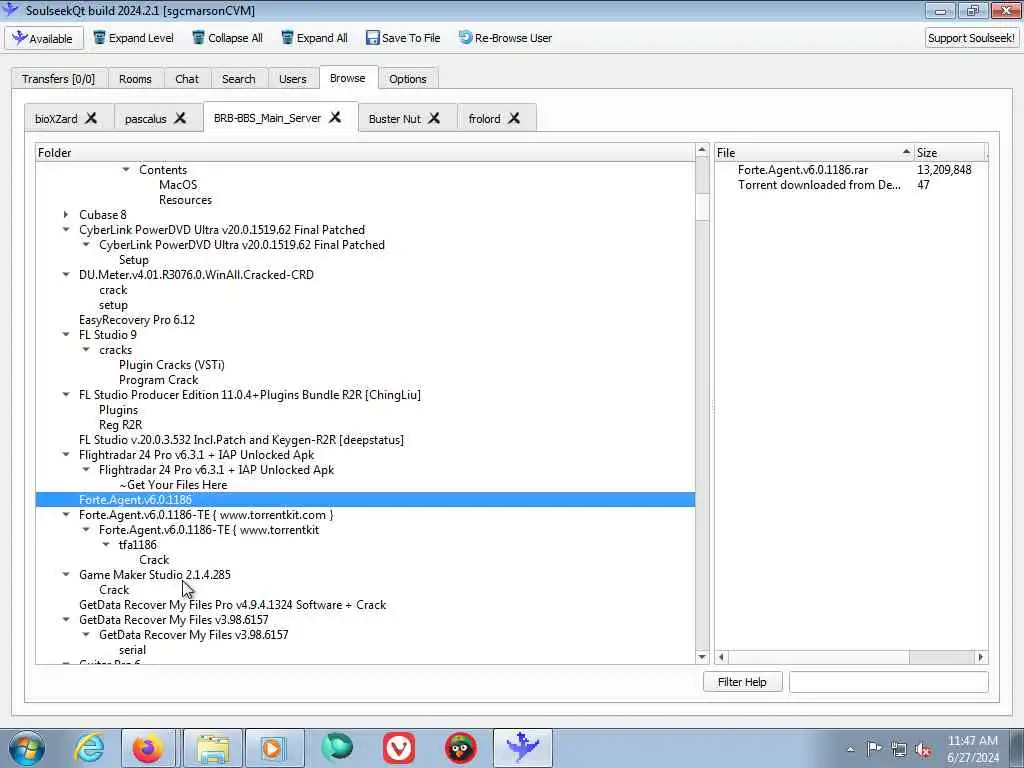
Task: Open Firefox from the taskbar
Action: pos(148,748)
